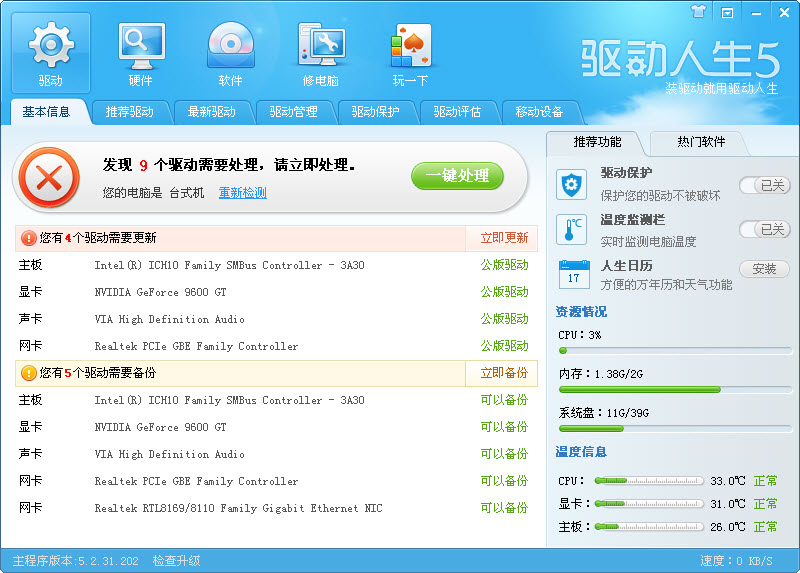The image size is (800, 573).
Task: Click 检查升级 in status bar
Action: (x=177, y=561)
